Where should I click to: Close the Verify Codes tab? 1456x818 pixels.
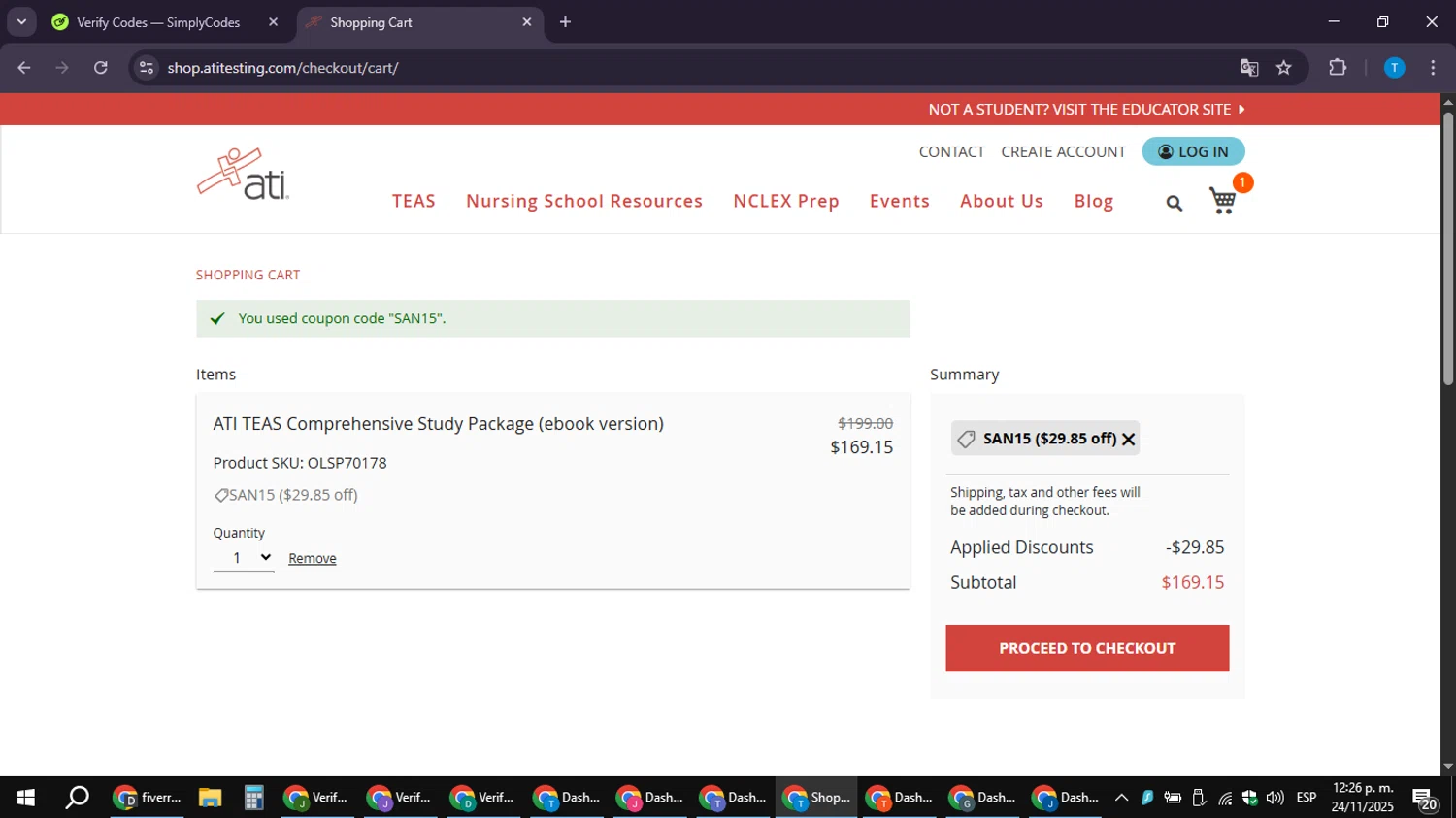coord(273,22)
